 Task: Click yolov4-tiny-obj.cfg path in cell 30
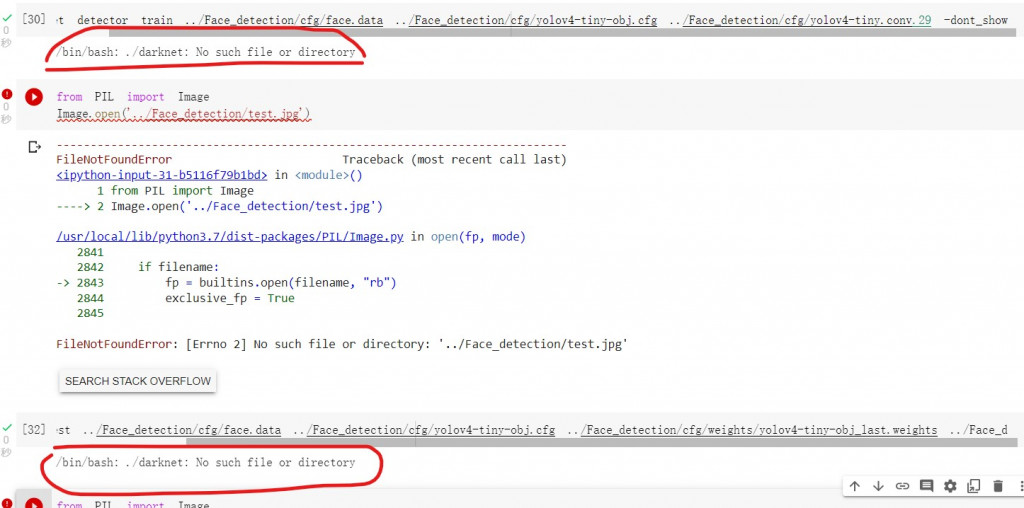[526, 20]
